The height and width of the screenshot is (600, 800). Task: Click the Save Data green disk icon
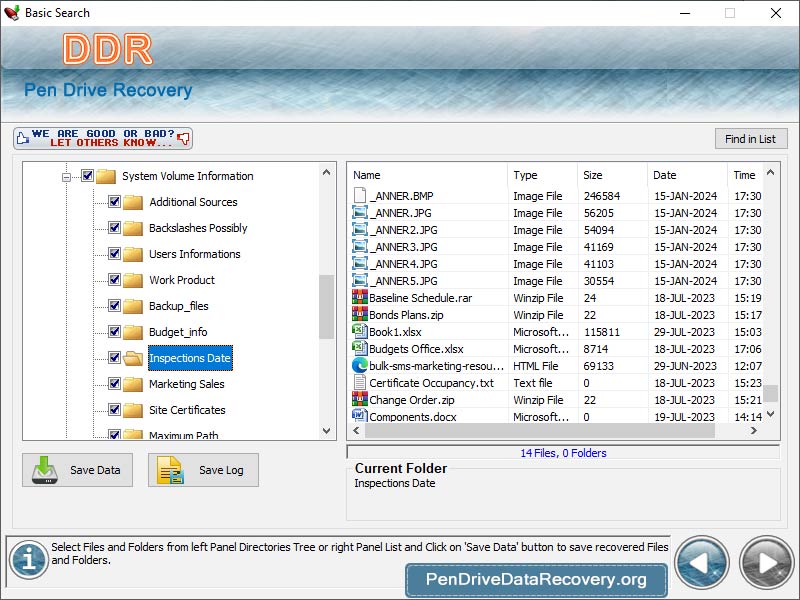coord(45,470)
